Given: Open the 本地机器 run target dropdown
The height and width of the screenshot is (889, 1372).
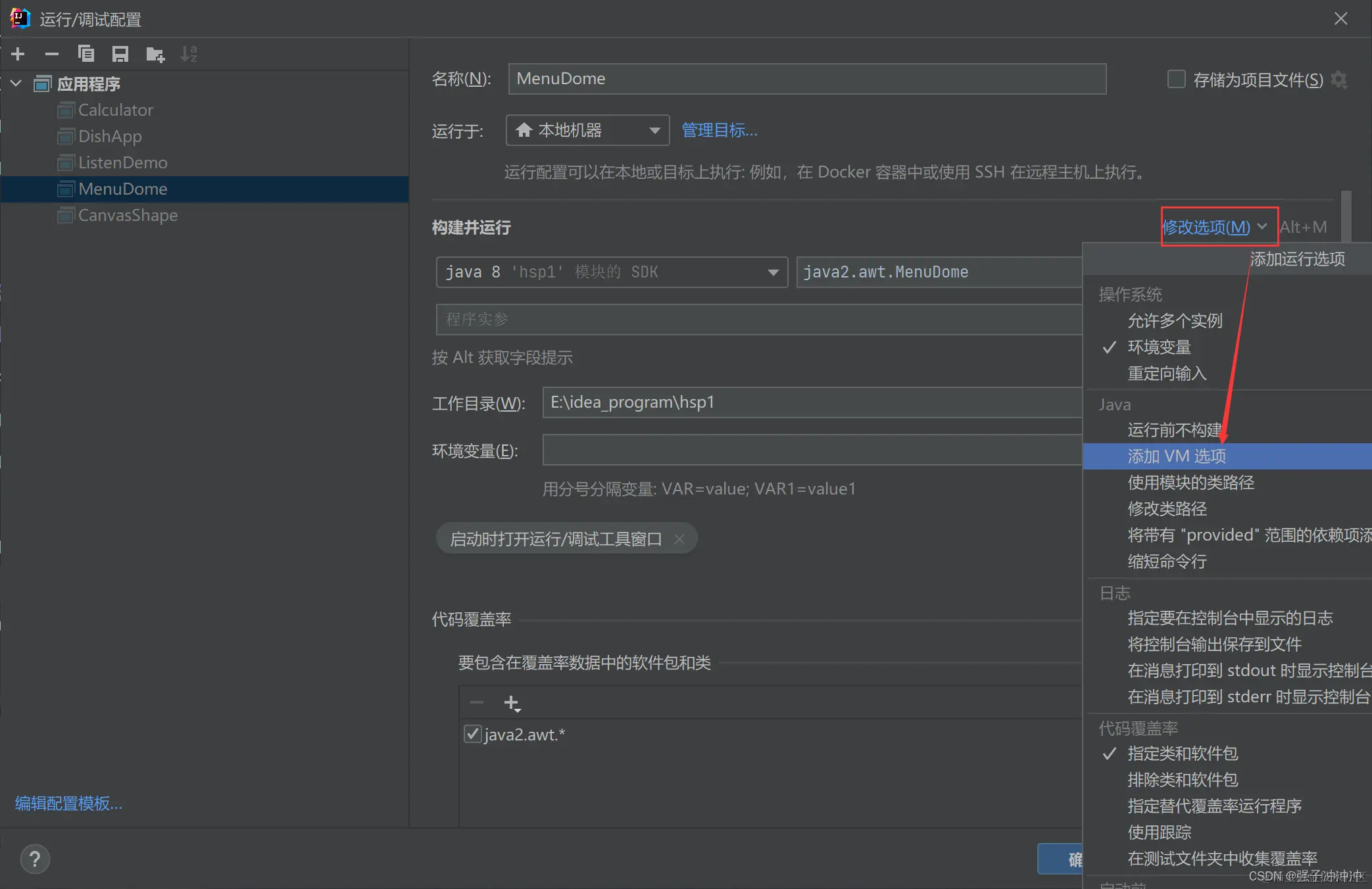Looking at the screenshot, I should 587,130.
